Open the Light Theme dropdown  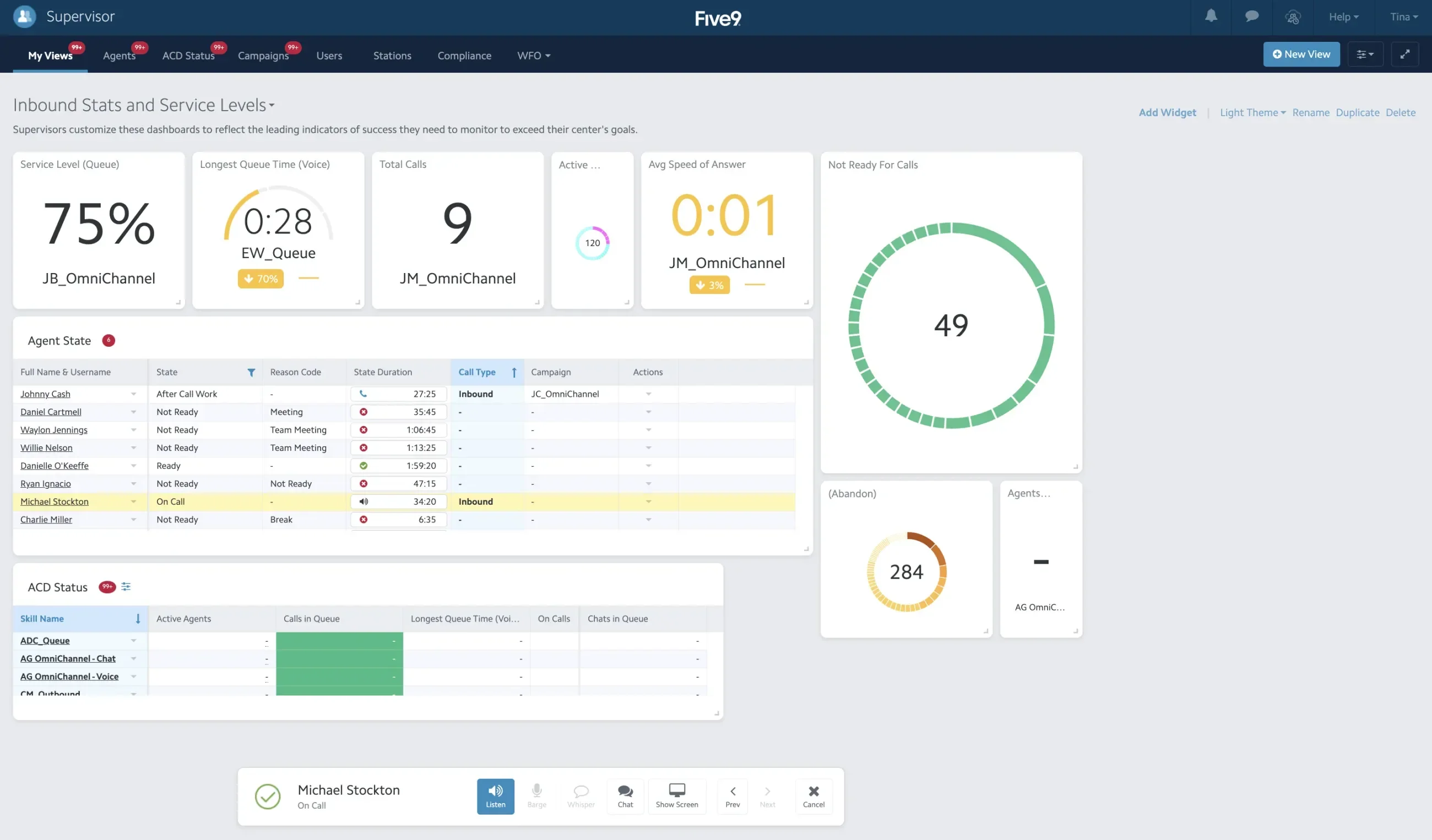click(x=1251, y=112)
